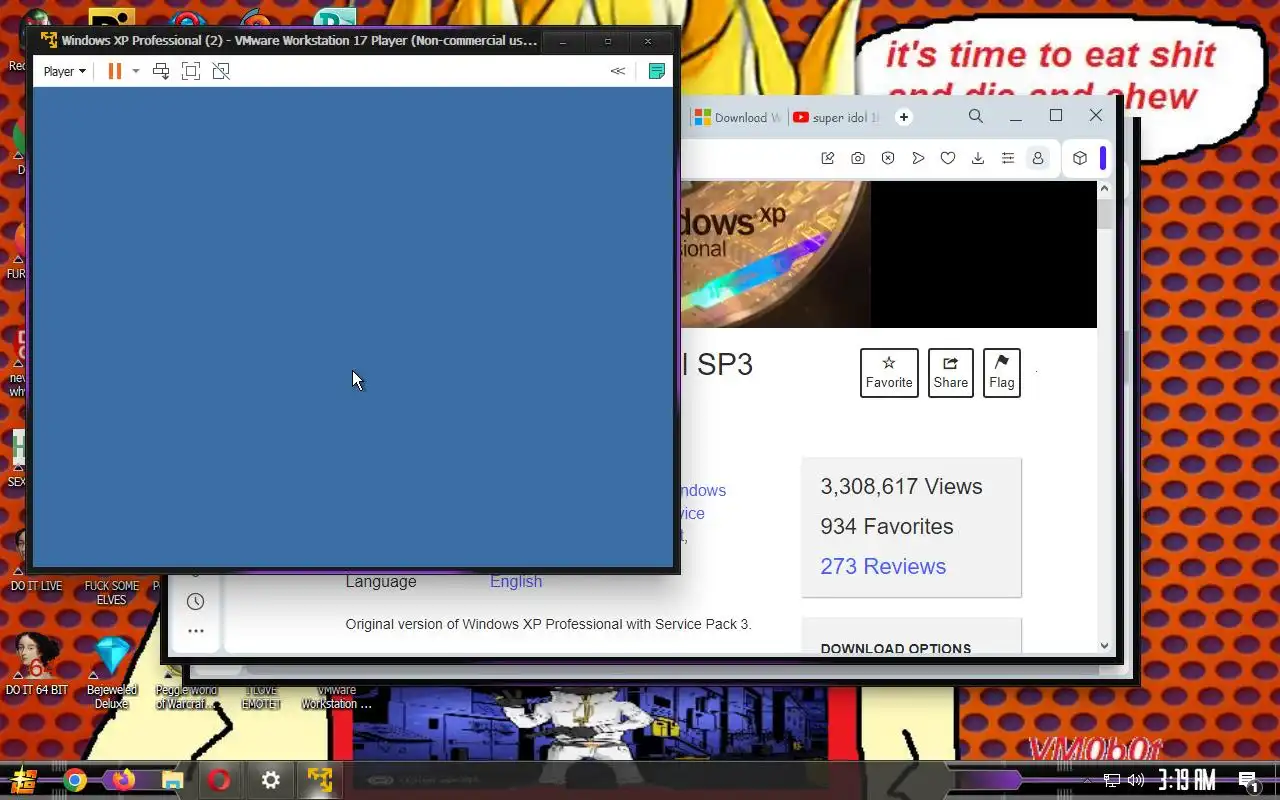Viewport: 1280px width, 800px height.
Task: Favorite this archive item
Action: pos(889,372)
